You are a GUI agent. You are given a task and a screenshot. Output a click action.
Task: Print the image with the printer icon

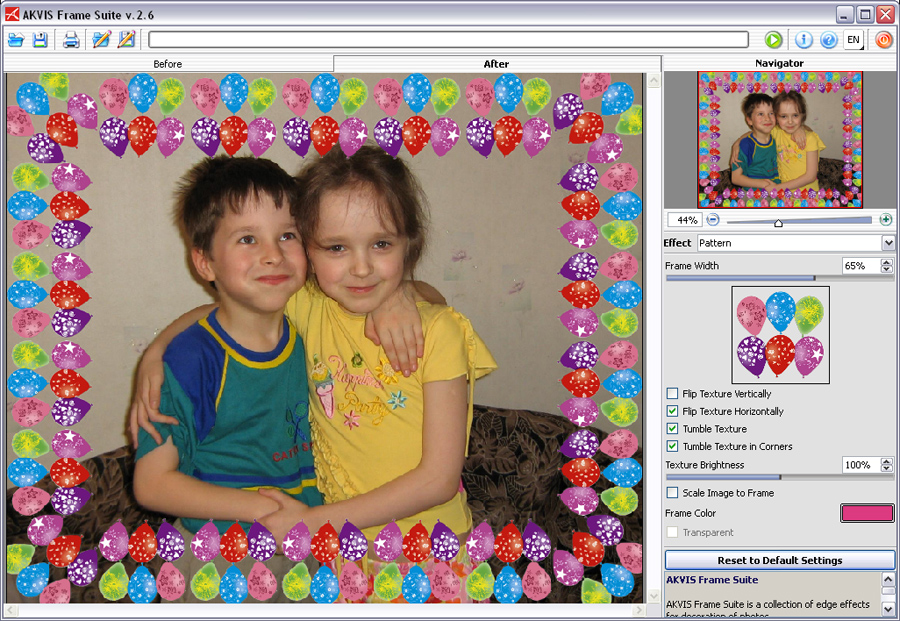click(x=71, y=40)
